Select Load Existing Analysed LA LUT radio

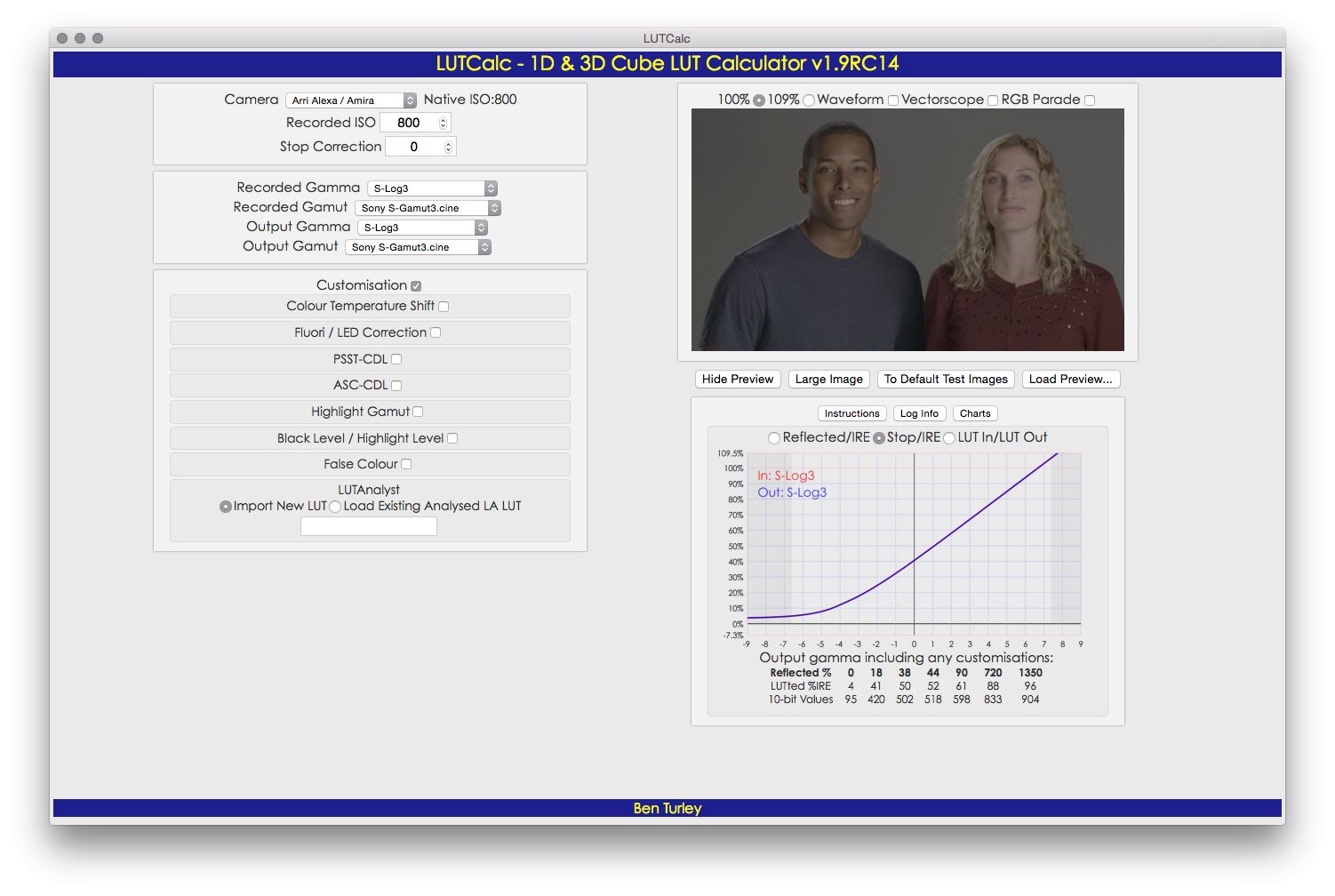(335, 507)
